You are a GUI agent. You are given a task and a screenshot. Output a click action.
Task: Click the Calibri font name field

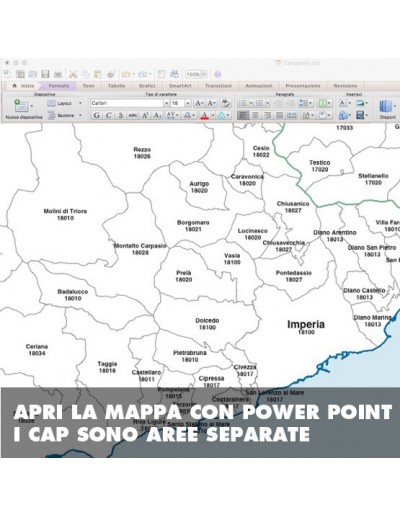coord(127,103)
